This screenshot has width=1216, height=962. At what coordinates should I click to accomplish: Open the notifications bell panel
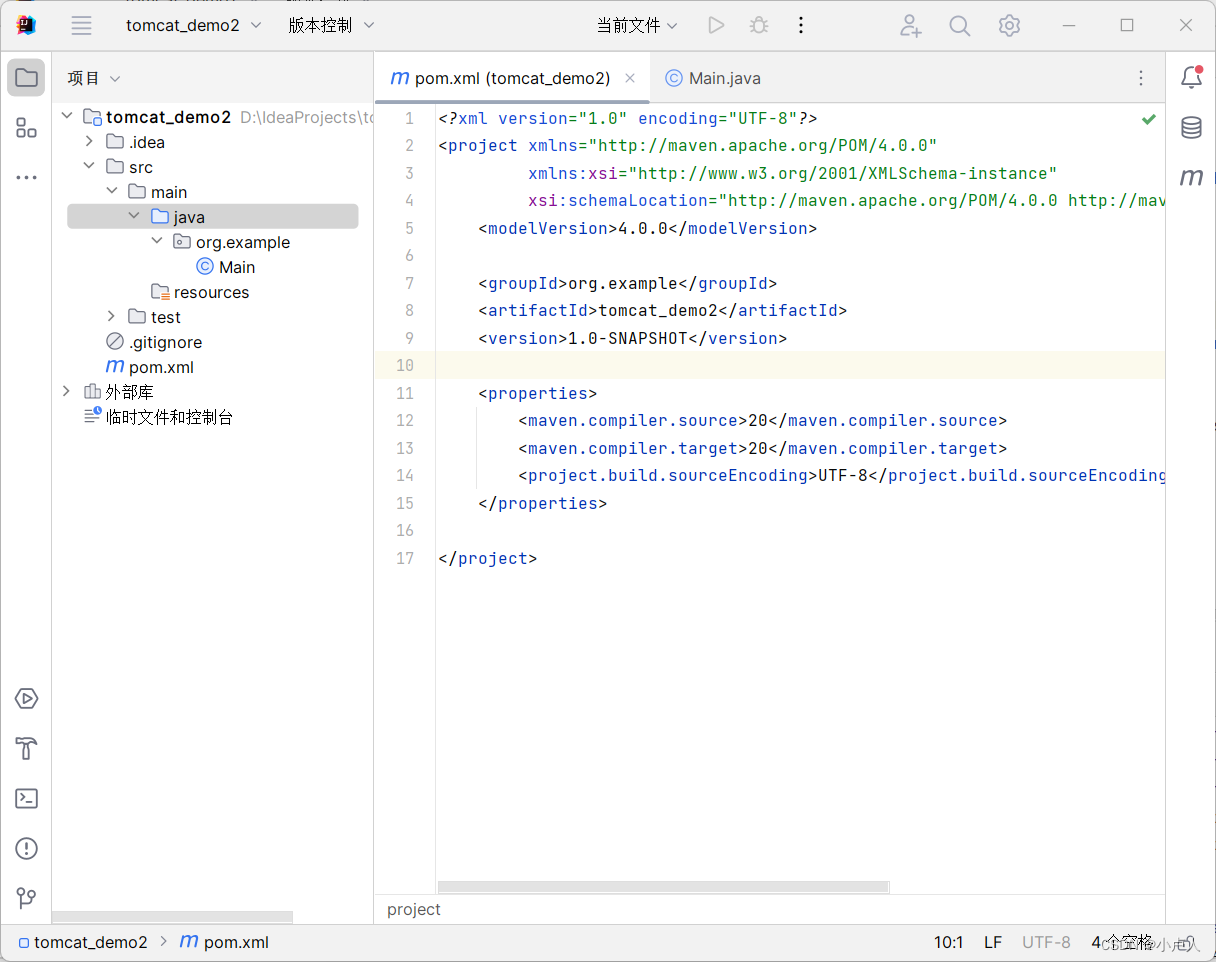point(1191,77)
